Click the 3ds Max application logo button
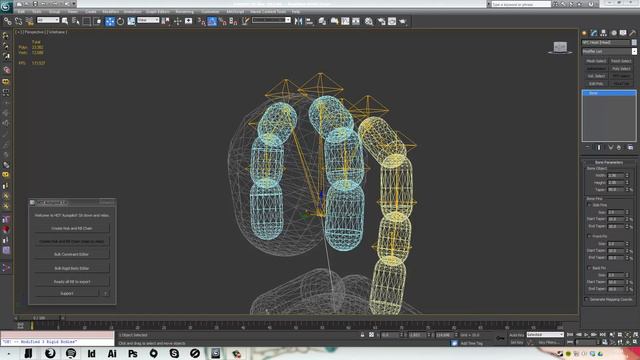This screenshot has width=640, height=360. tap(6, 7)
